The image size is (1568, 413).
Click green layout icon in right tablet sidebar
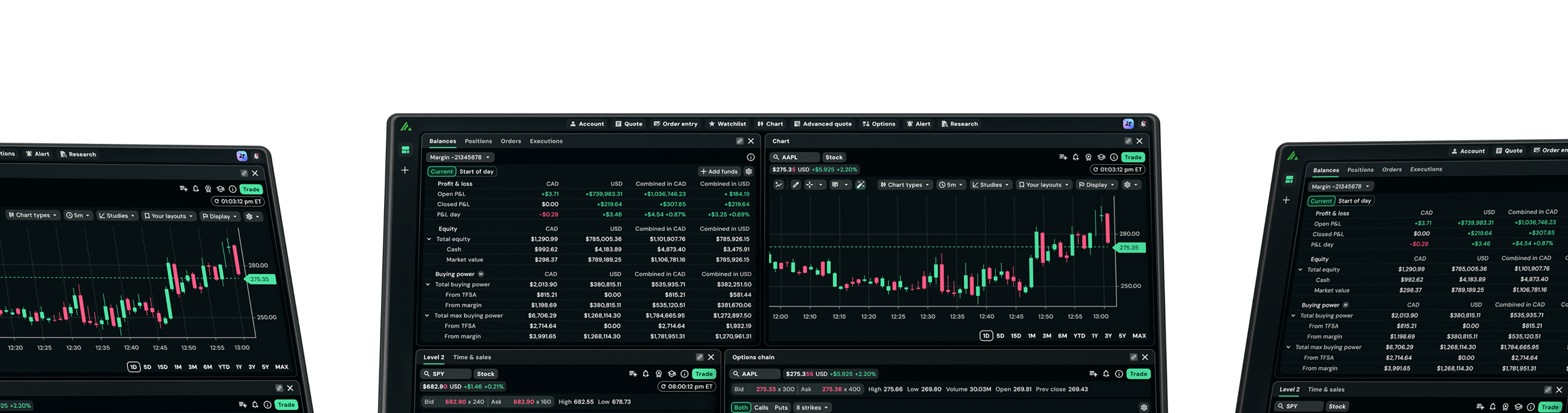(x=1289, y=180)
